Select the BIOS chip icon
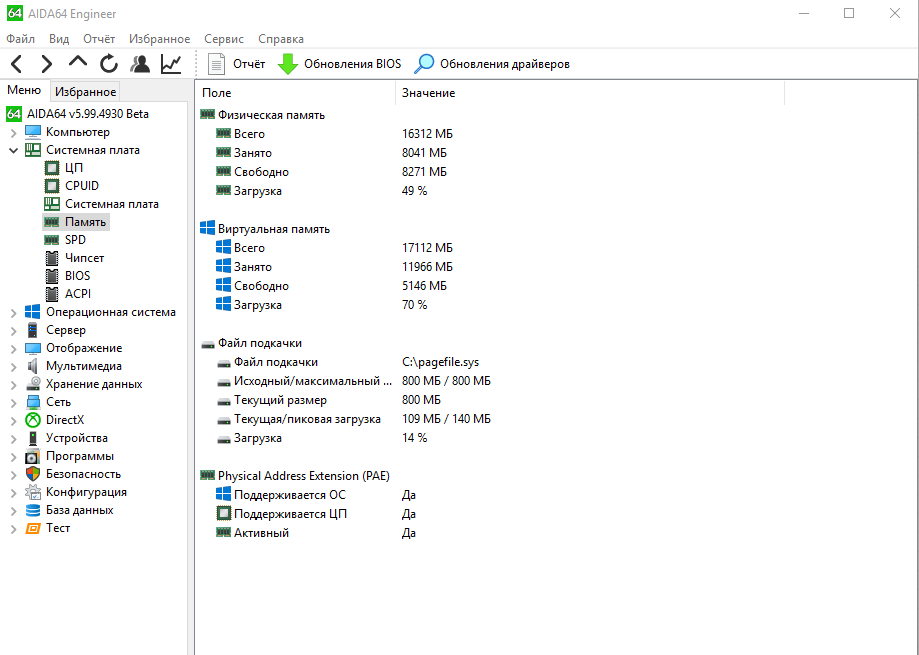The height and width of the screenshot is (655, 919). click(52, 276)
